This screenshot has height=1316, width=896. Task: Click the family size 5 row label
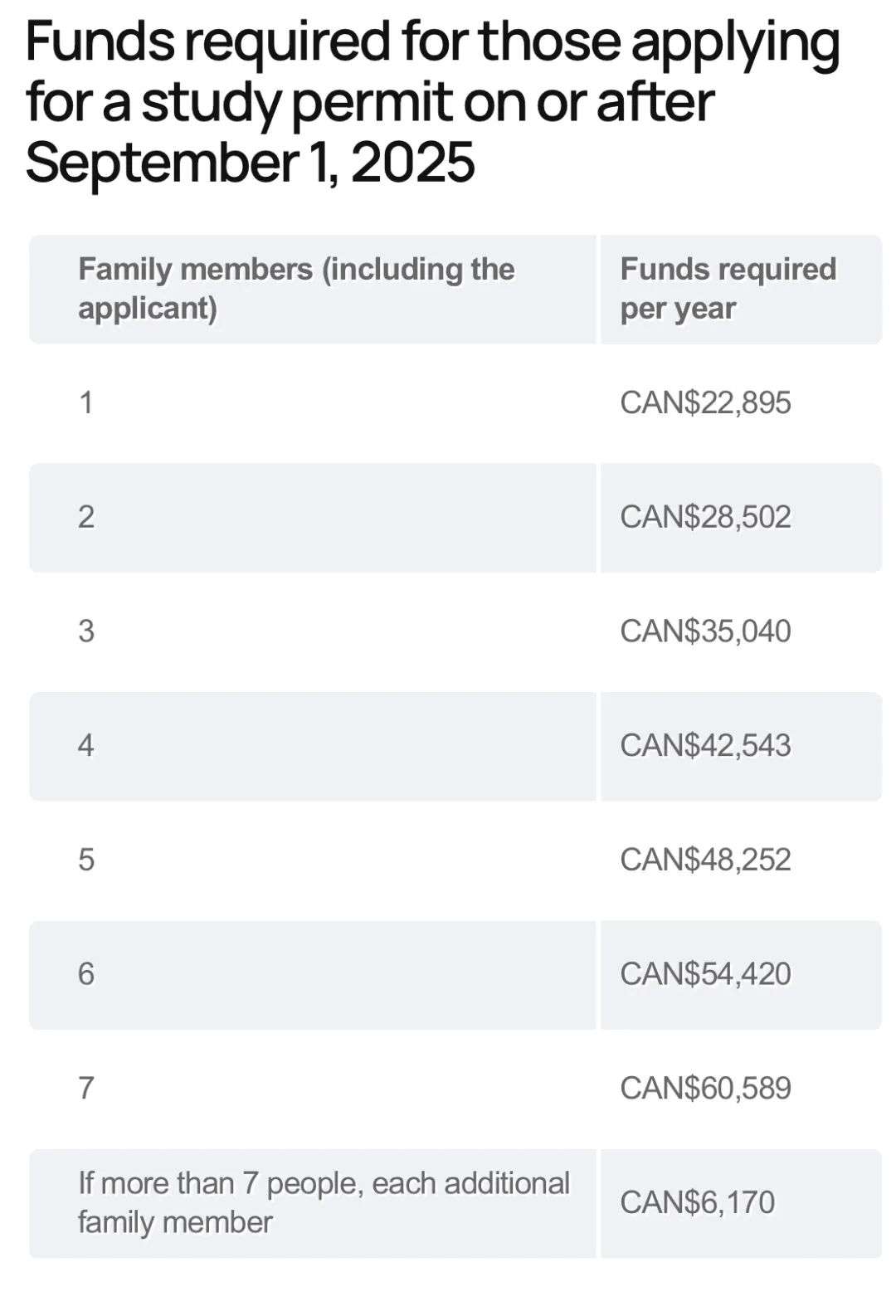click(x=85, y=860)
